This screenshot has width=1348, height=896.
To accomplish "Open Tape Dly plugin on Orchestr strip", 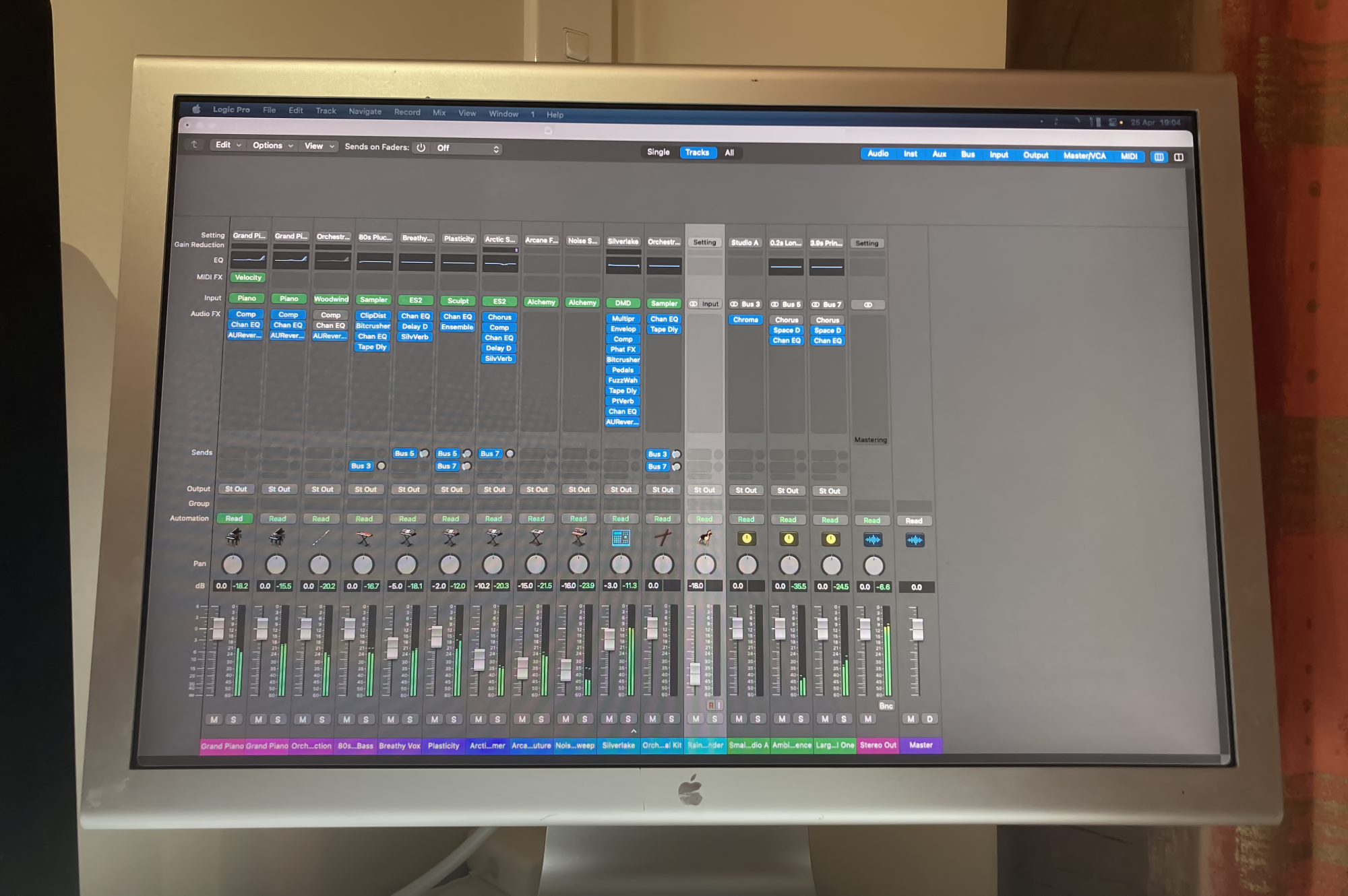I will (664, 329).
